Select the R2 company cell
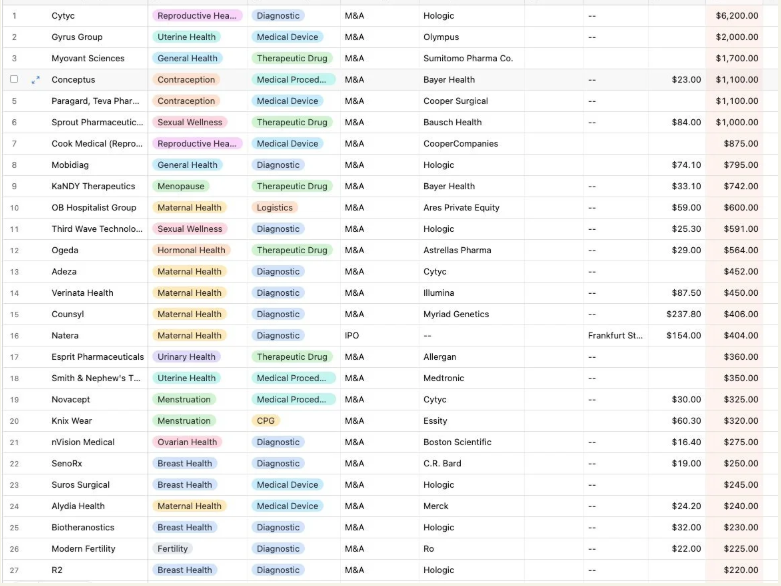The image size is (781, 586). 57,570
